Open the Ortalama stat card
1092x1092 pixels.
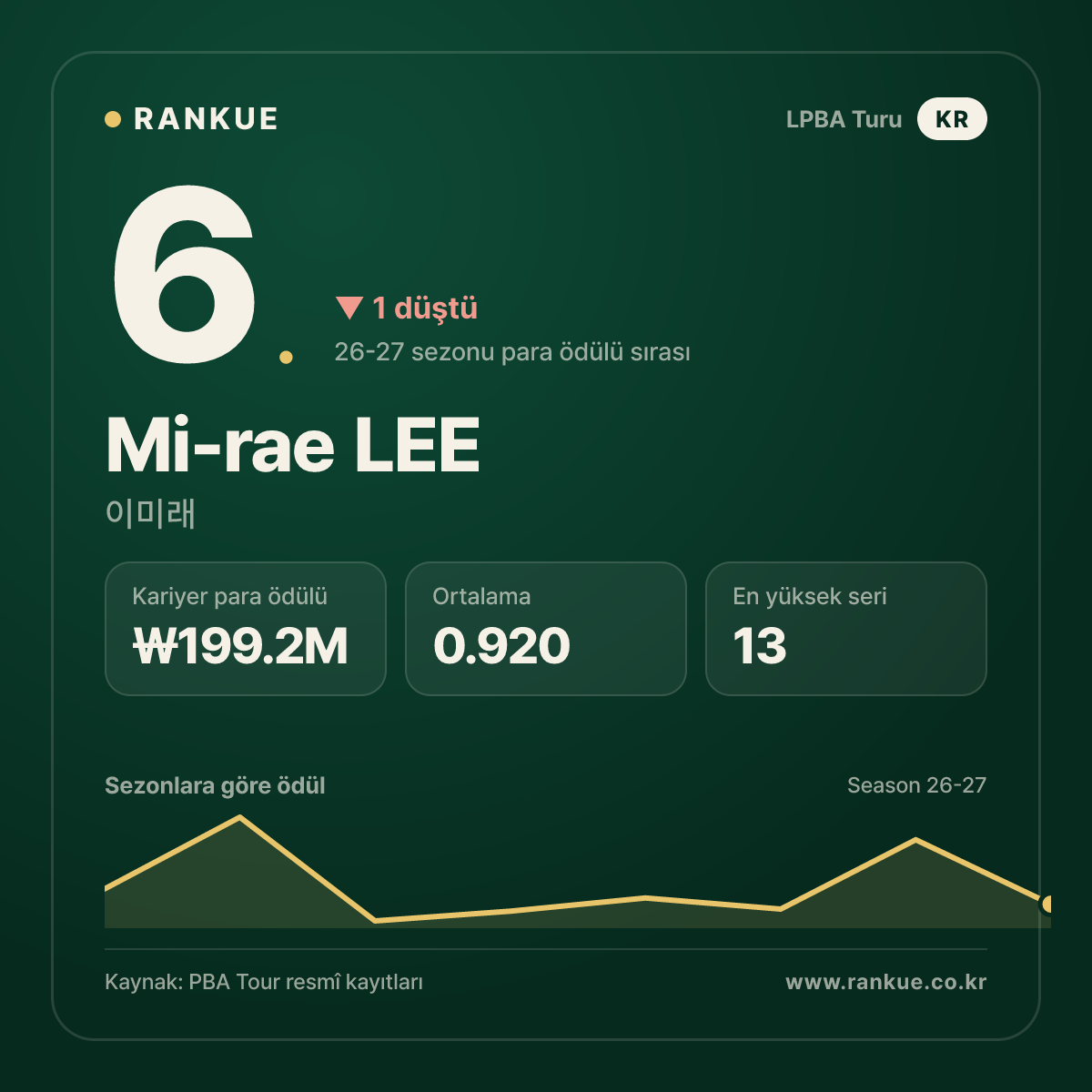[546, 629]
